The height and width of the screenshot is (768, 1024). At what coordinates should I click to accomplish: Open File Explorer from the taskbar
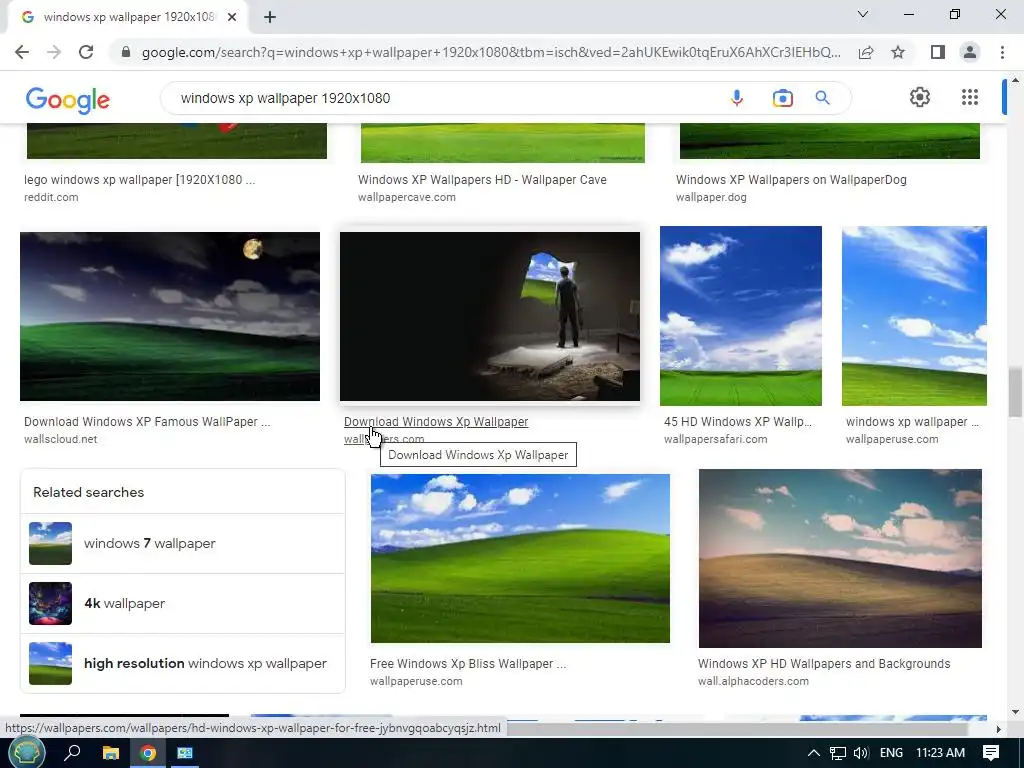111,753
